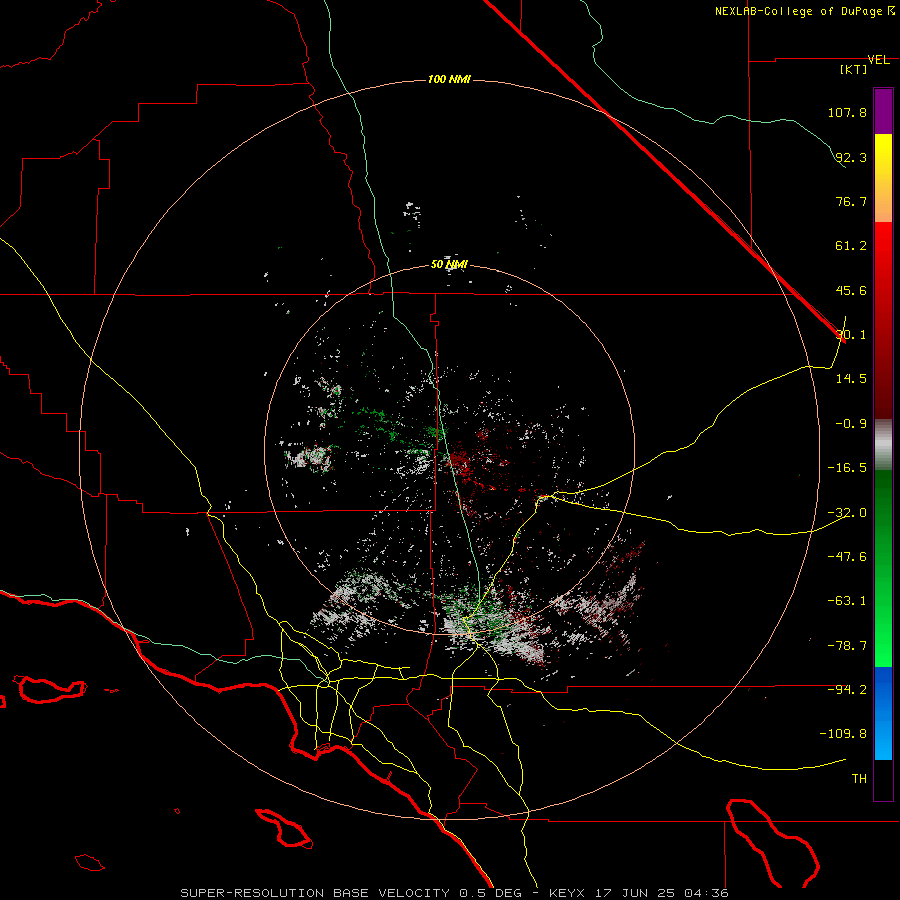
Task: Pick the blue segment of the color bar
Action: click(x=883, y=713)
